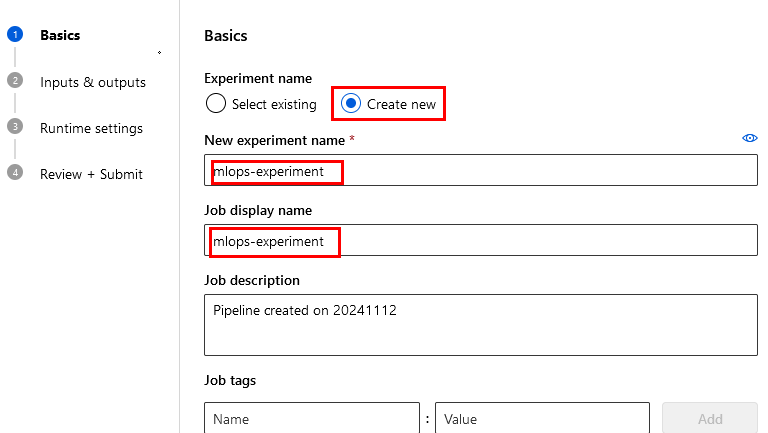The width and height of the screenshot is (768, 433).
Task: Click the Job tags label
Action: 230,380
